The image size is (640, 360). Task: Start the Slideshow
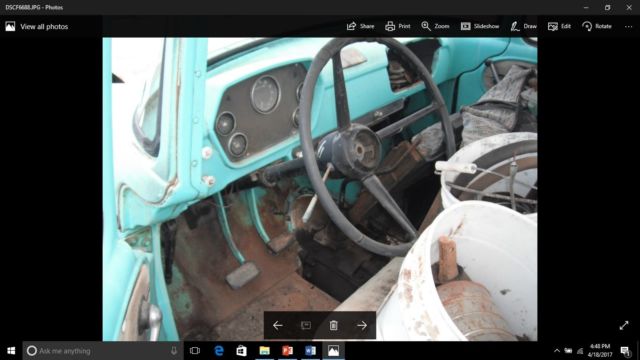(480, 26)
